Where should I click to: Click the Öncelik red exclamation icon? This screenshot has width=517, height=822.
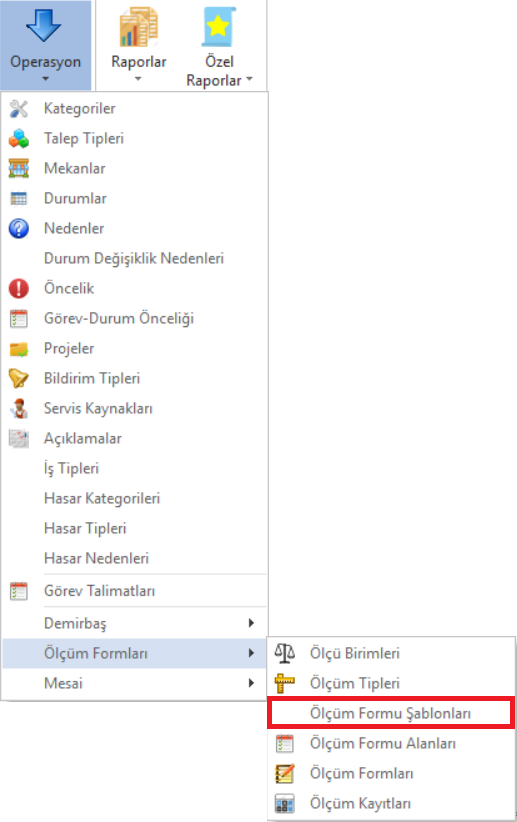(19, 288)
